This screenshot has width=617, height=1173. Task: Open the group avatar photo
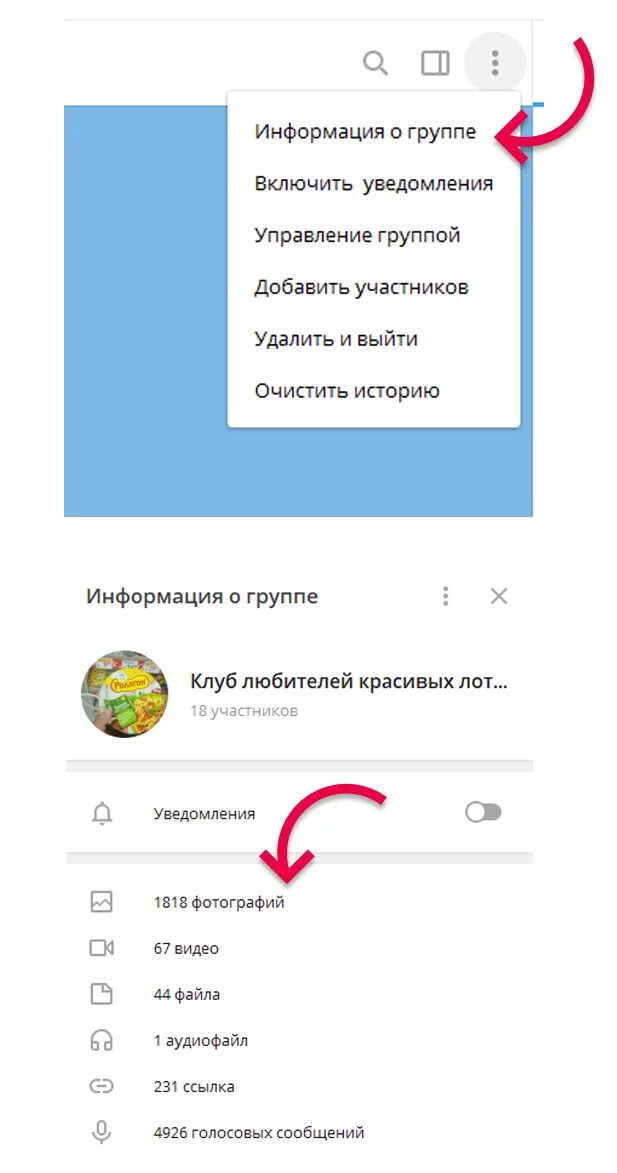click(124, 693)
